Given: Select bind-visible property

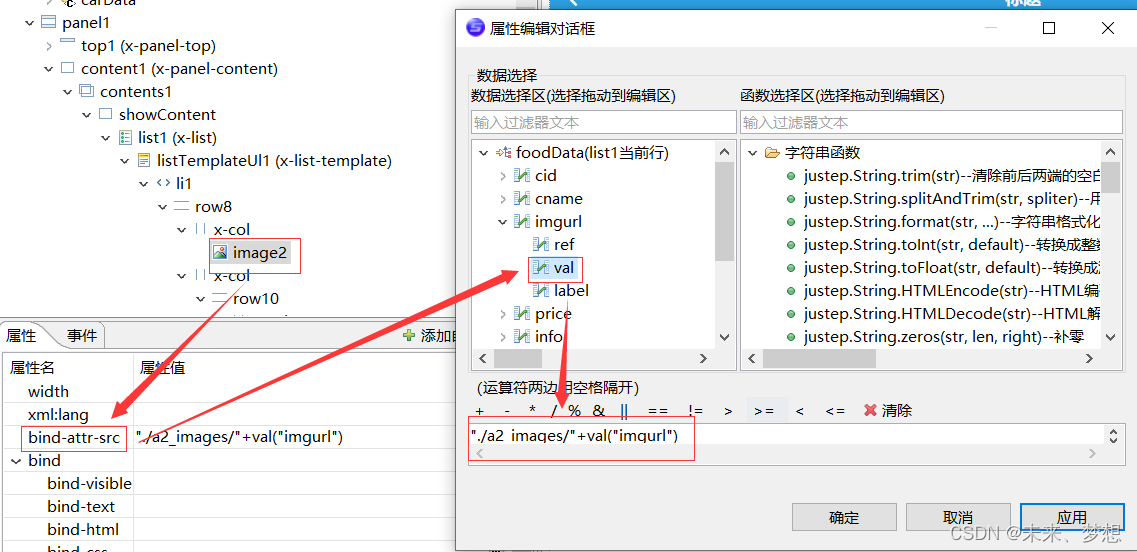Looking at the screenshot, I should point(89,484).
